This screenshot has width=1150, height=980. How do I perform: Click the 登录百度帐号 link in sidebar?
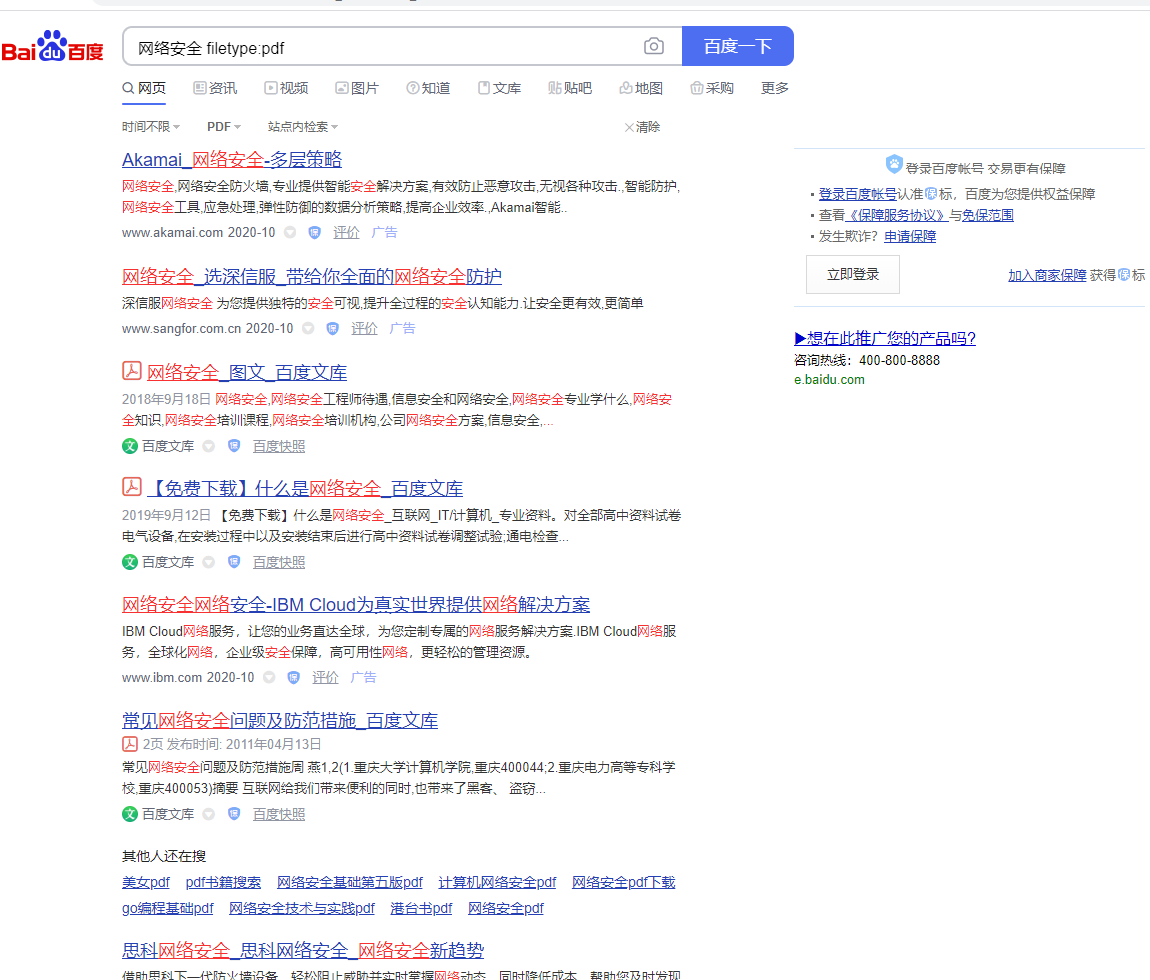[x=857, y=194]
